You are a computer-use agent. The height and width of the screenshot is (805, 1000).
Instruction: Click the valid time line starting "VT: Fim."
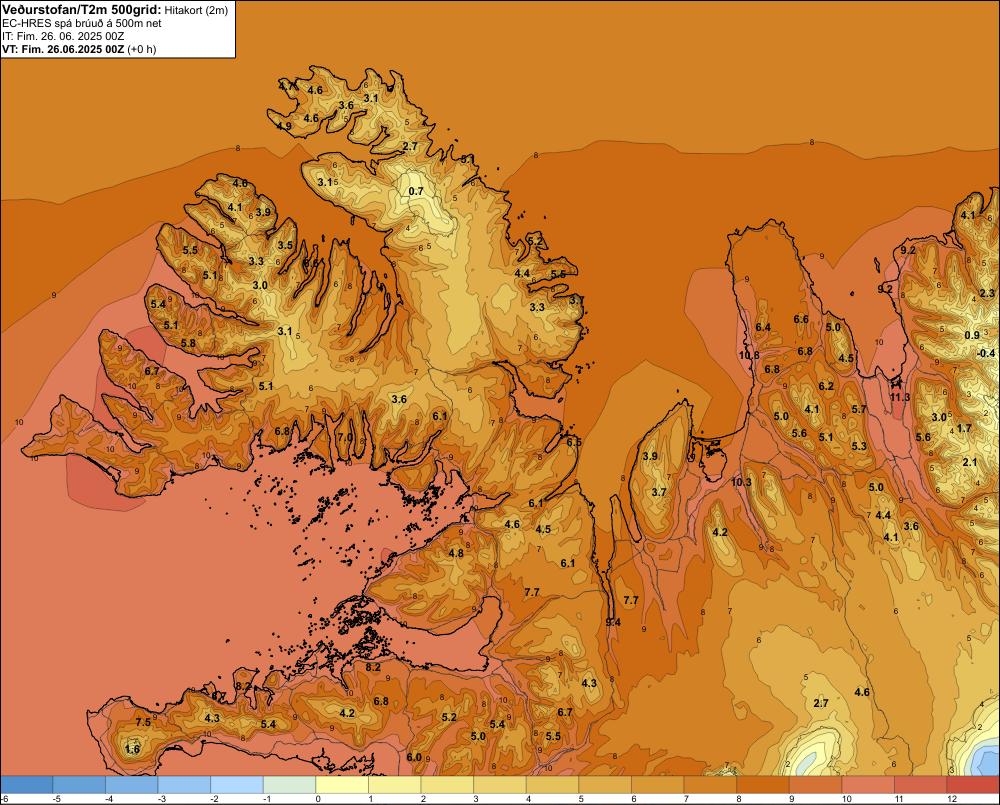coord(63,49)
